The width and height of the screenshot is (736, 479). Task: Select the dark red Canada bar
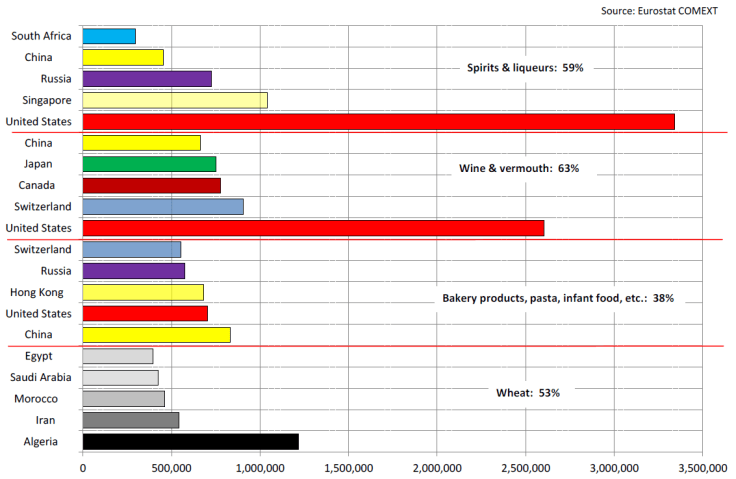tap(151, 185)
